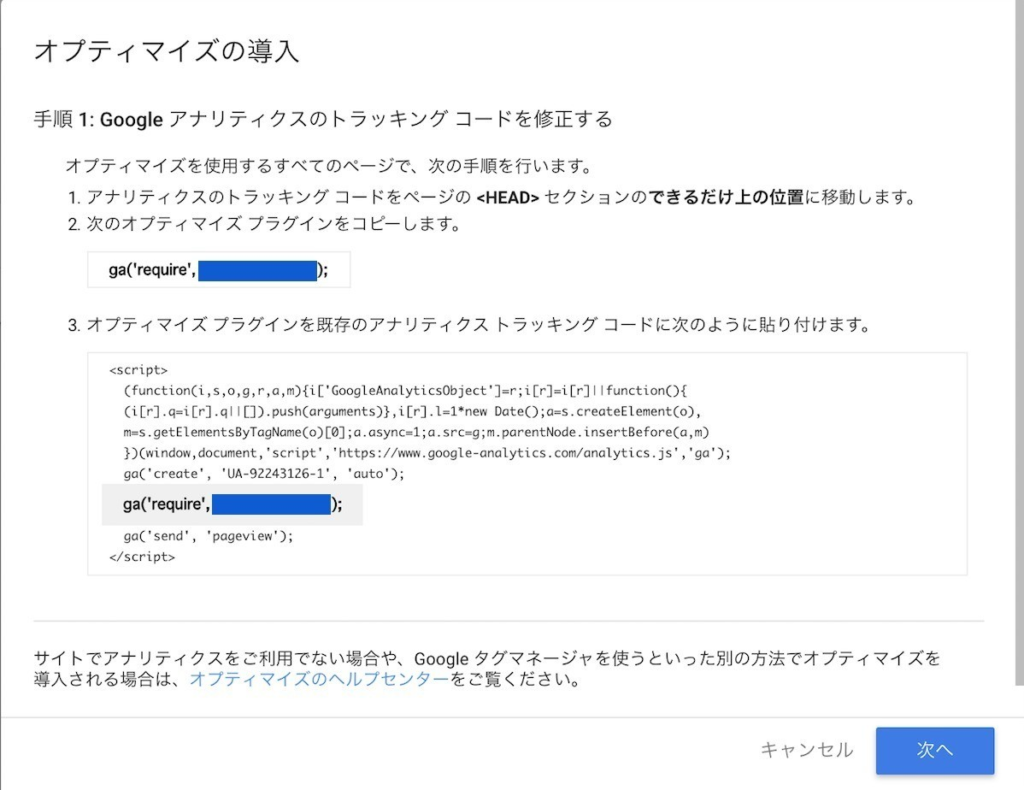
Task: Click the キャンセル button
Action: click(x=807, y=750)
